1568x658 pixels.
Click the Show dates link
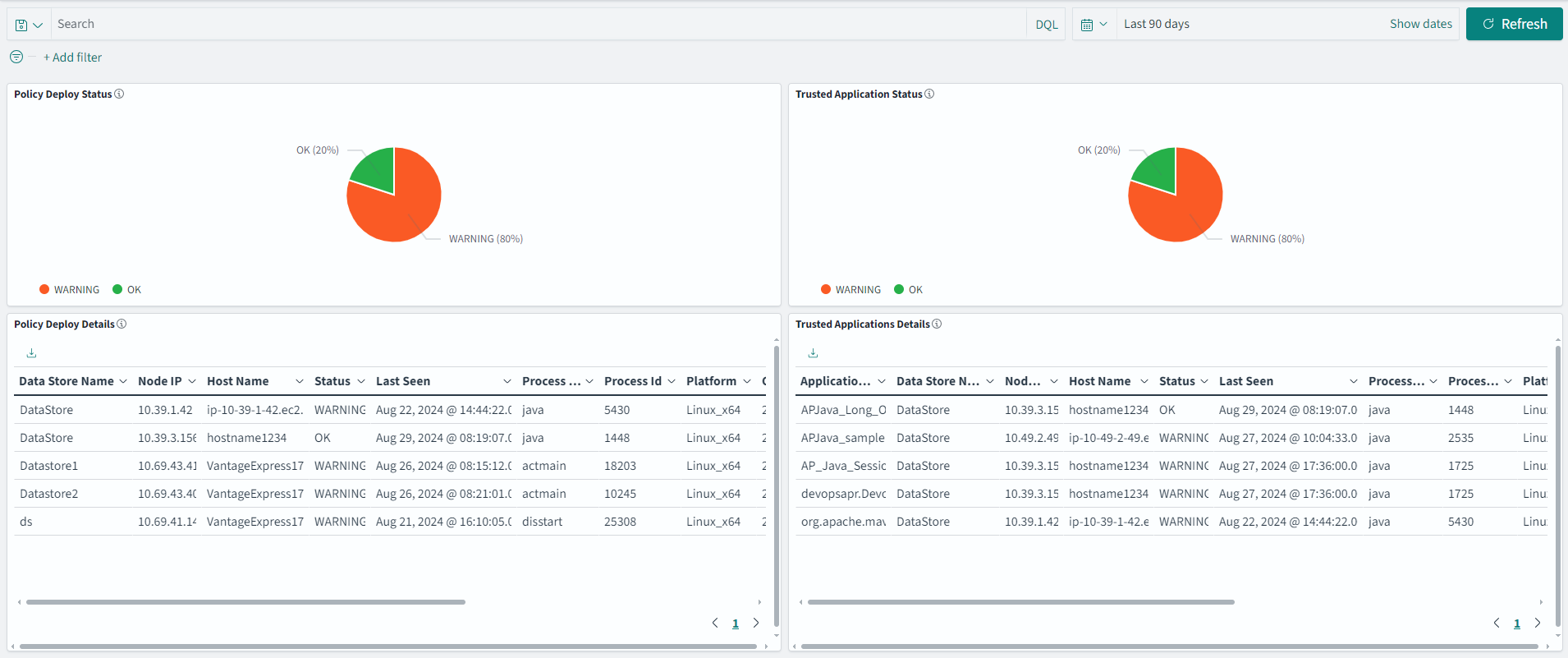(1420, 24)
